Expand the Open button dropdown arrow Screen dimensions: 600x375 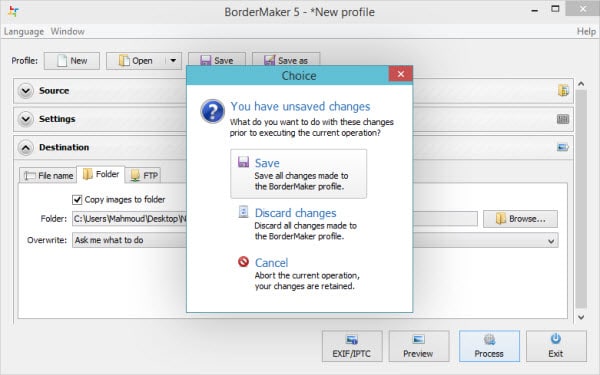(x=173, y=61)
